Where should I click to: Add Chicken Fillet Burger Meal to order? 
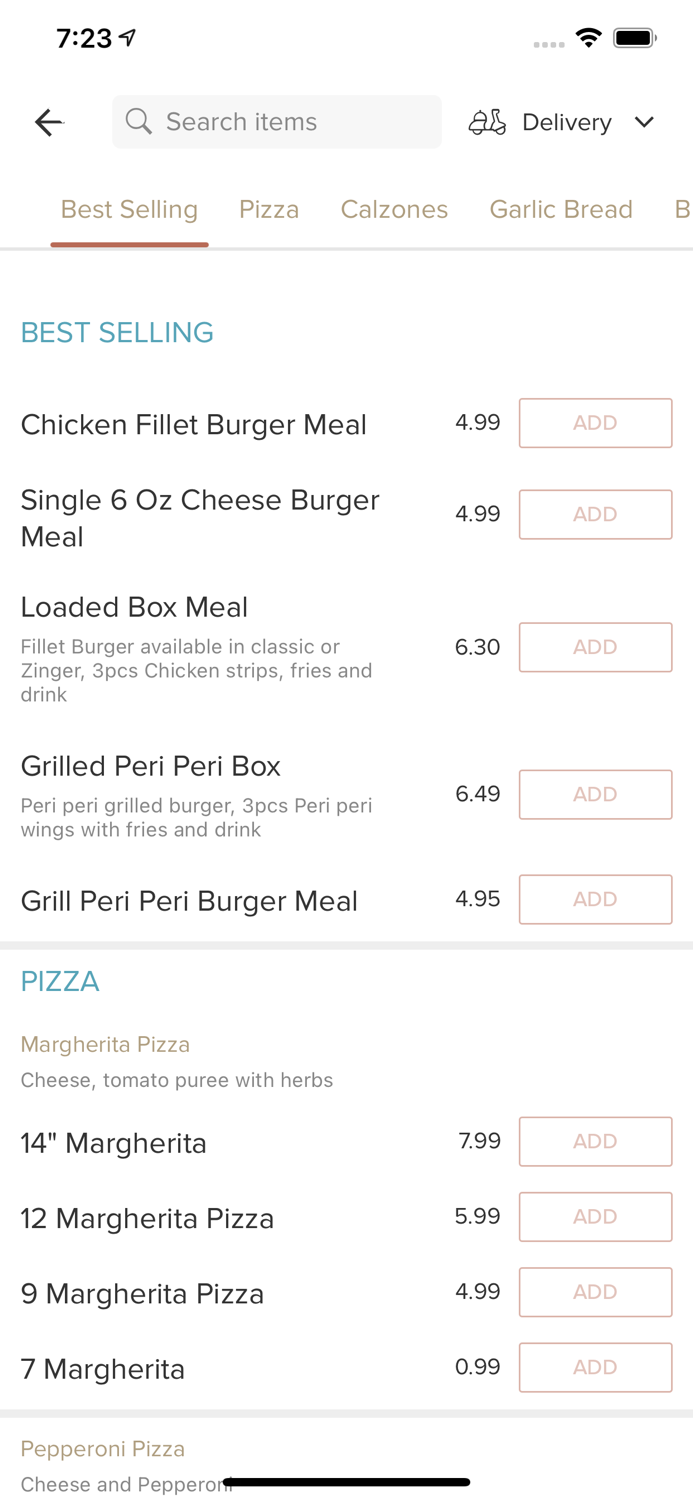[x=595, y=423]
